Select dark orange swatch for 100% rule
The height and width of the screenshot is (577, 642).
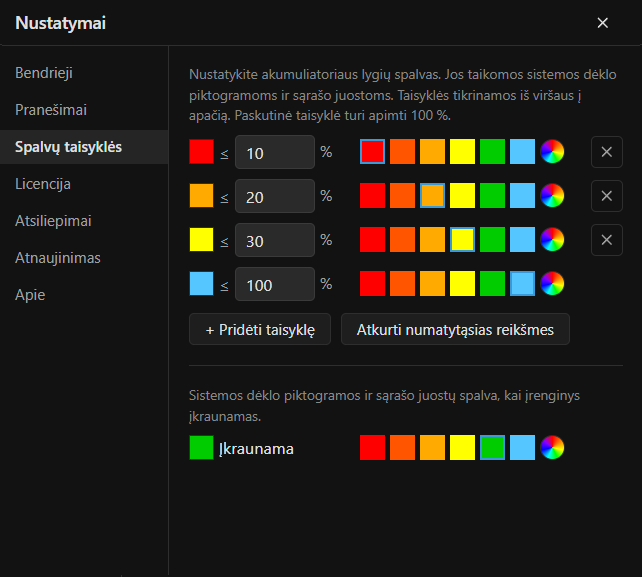402,283
